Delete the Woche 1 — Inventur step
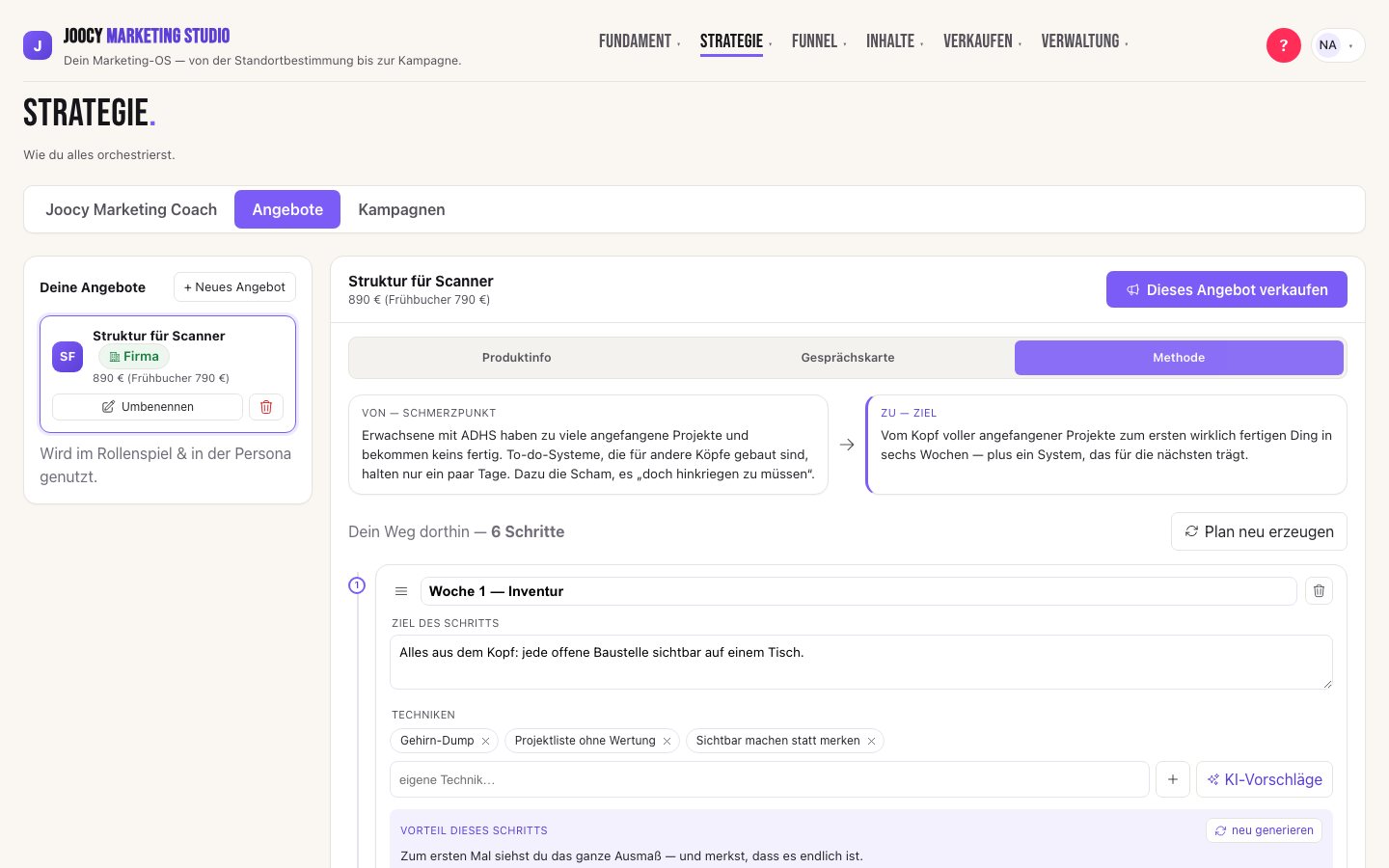This screenshot has width=1389, height=868. (1319, 591)
